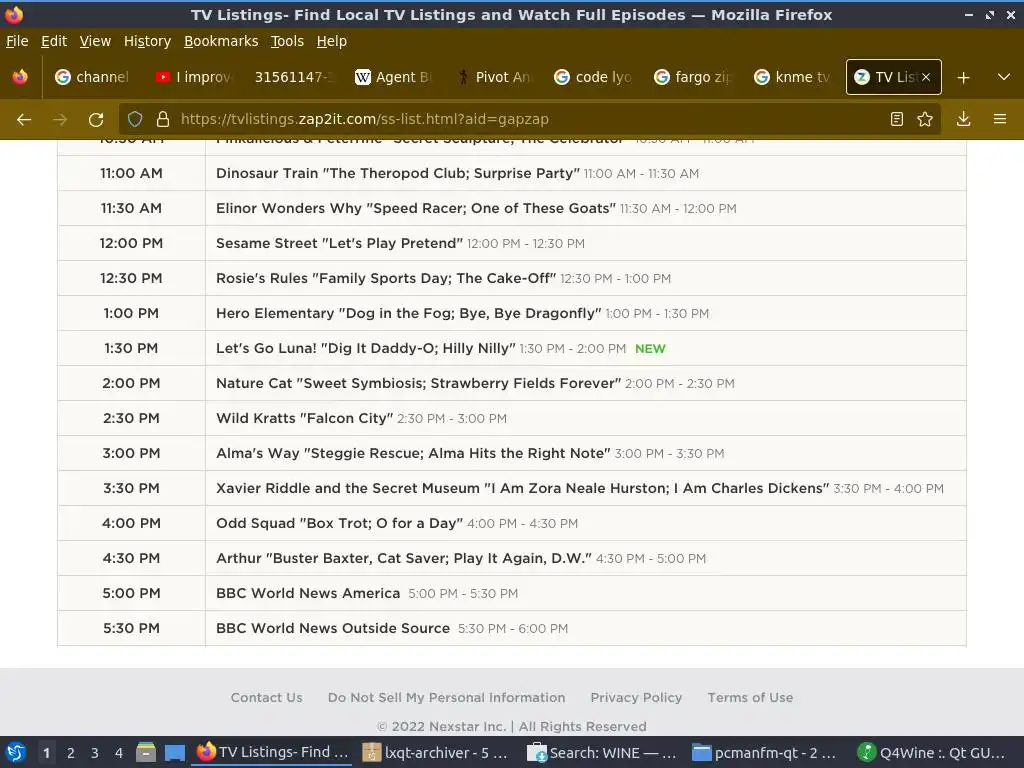
Task: Switch to virtual desktop 2
Action: pos(71,753)
